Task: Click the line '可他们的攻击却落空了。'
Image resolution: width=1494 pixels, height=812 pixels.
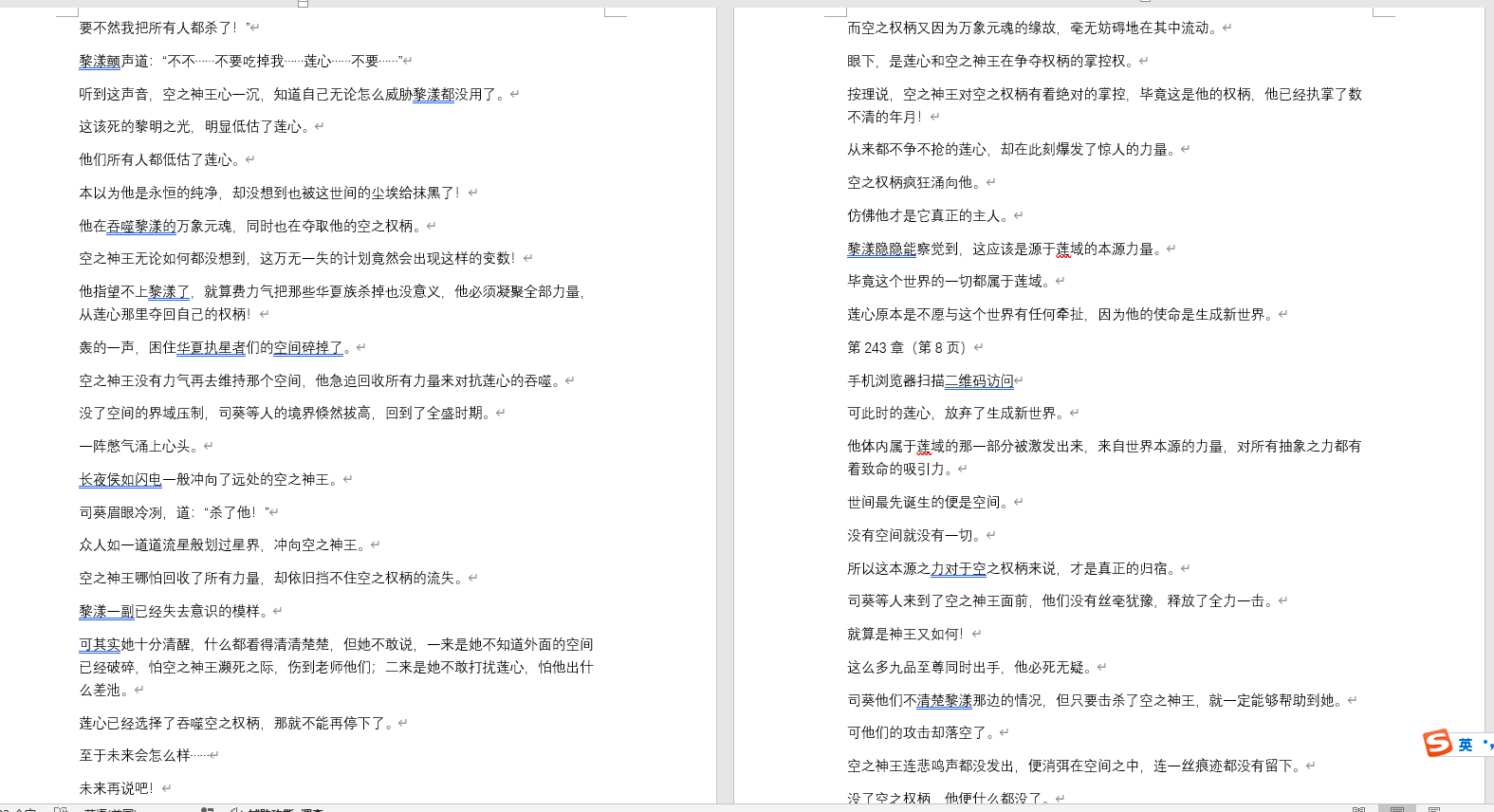Action: click(923, 732)
